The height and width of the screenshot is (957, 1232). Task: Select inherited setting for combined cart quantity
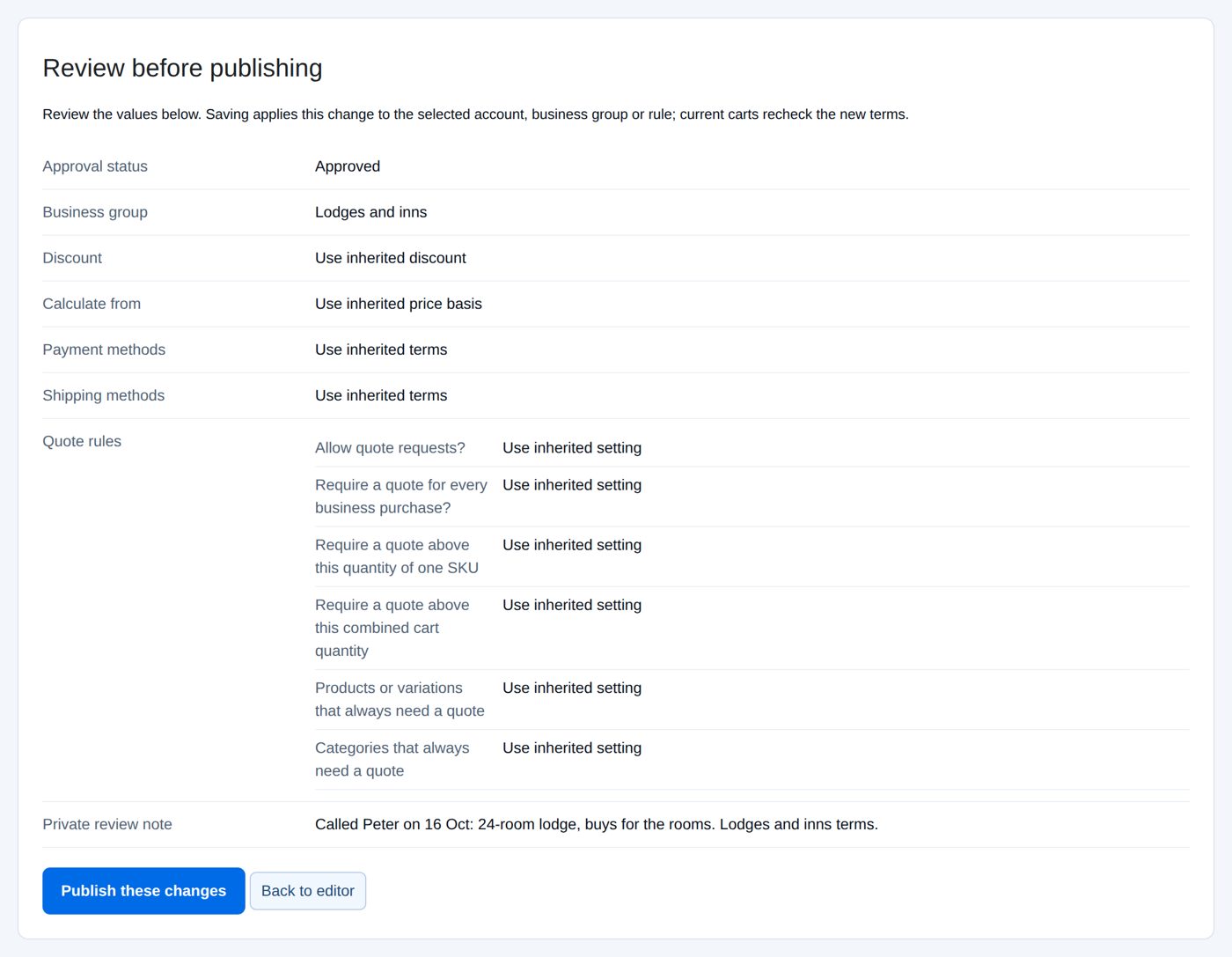(572, 605)
